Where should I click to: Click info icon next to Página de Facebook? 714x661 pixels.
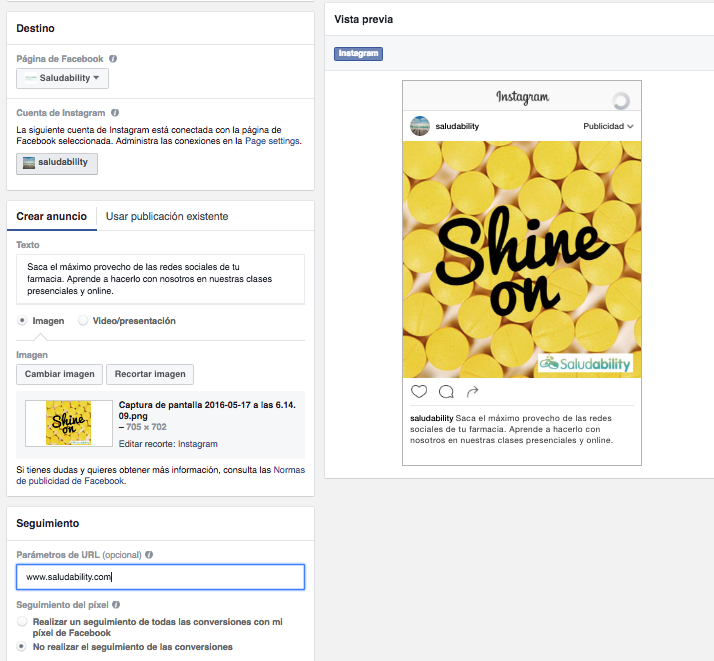point(113,59)
